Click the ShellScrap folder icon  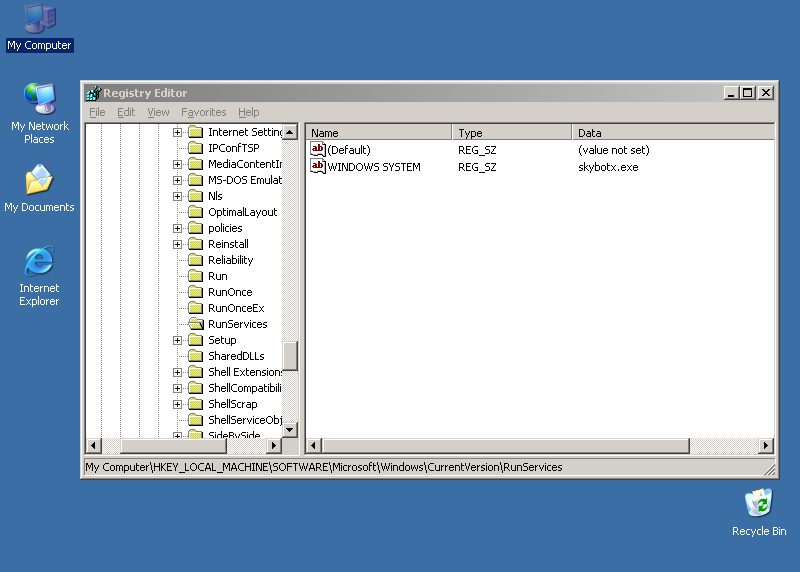195,404
